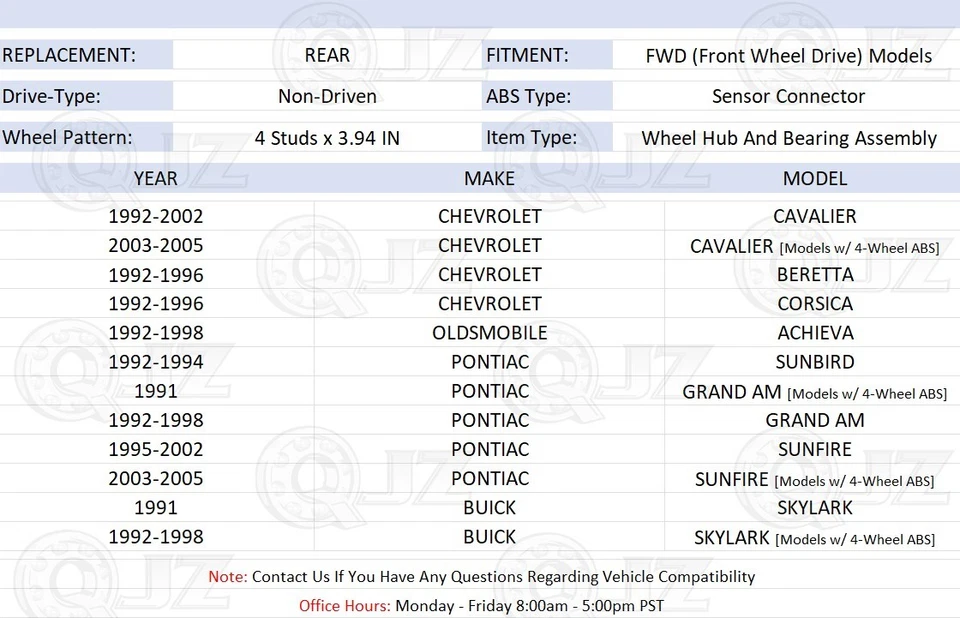Select the SKYLARK model without ABS note
This screenshot has height=618, width=960.
(814, 508)
